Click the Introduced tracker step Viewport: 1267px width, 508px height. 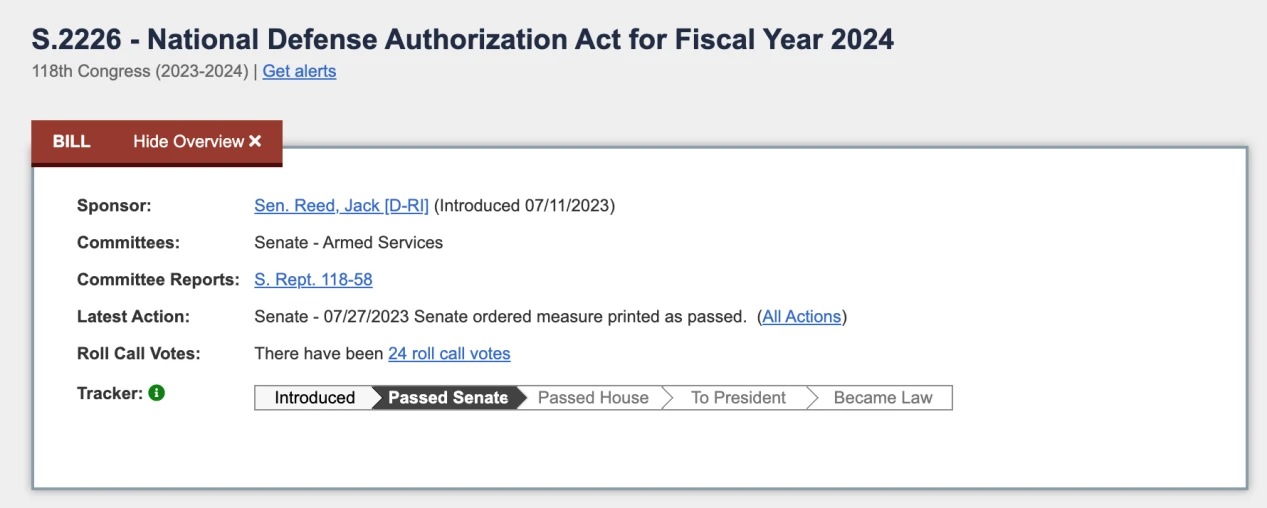[314, 398]
